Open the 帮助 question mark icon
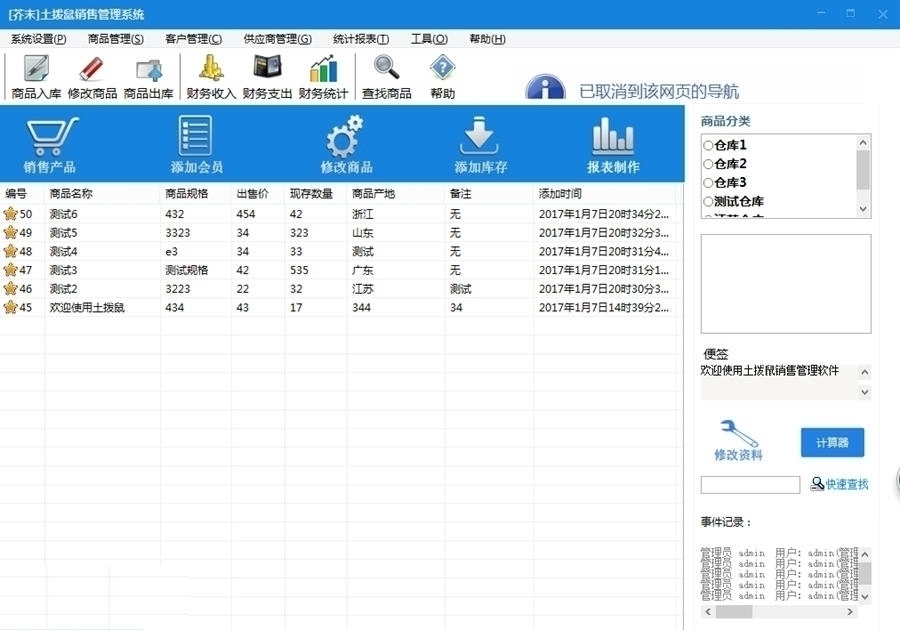 point(443,68)
